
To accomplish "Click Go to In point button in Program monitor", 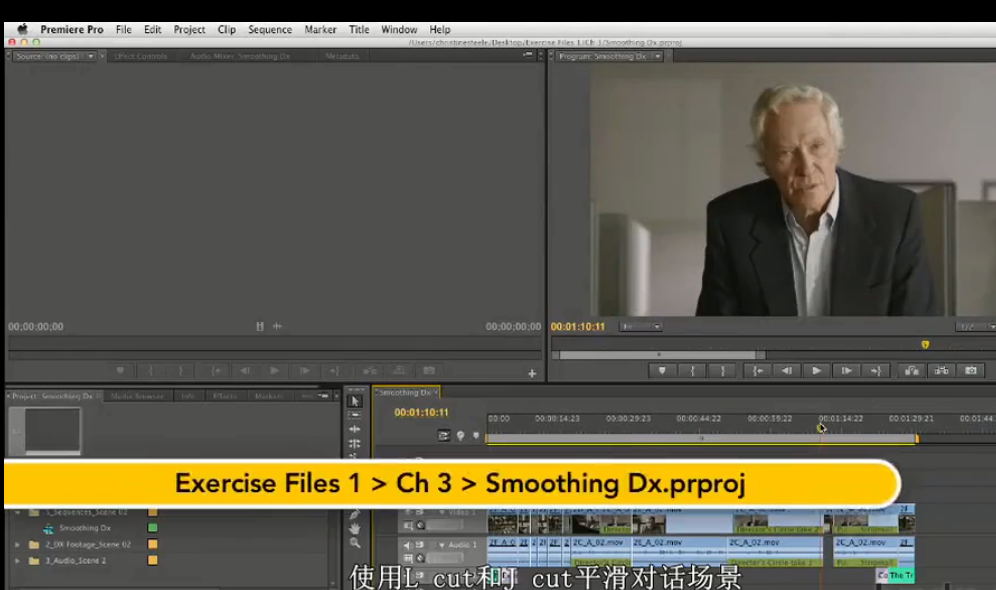I will (759, 370).
